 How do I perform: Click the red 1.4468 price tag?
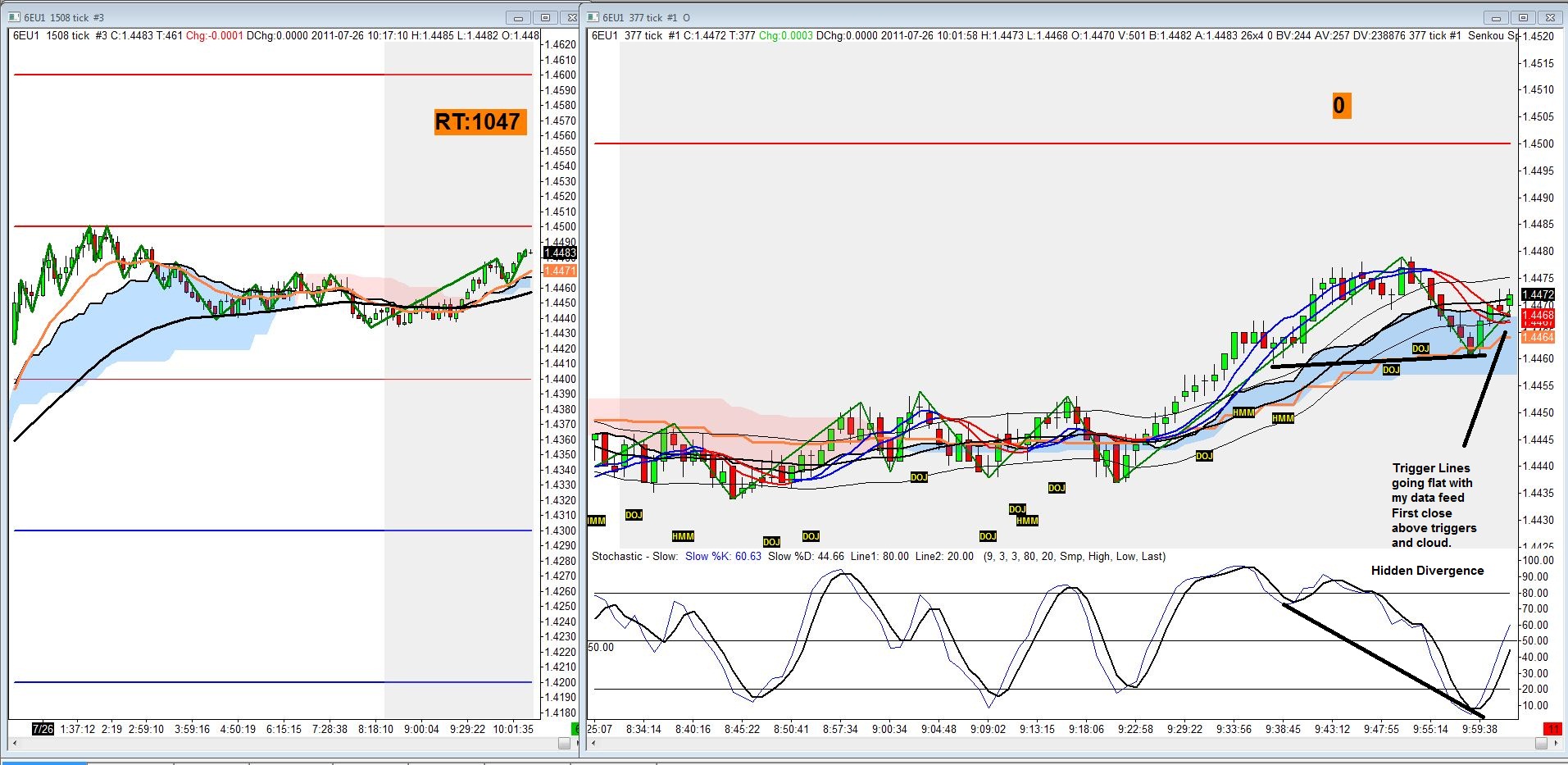tap(1538, 315)
